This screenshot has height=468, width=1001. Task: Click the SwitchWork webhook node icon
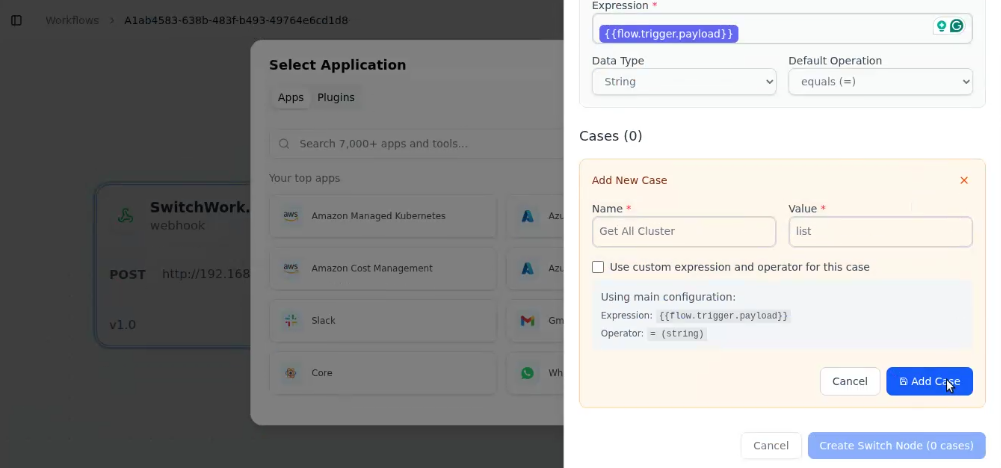coord(125,216)
